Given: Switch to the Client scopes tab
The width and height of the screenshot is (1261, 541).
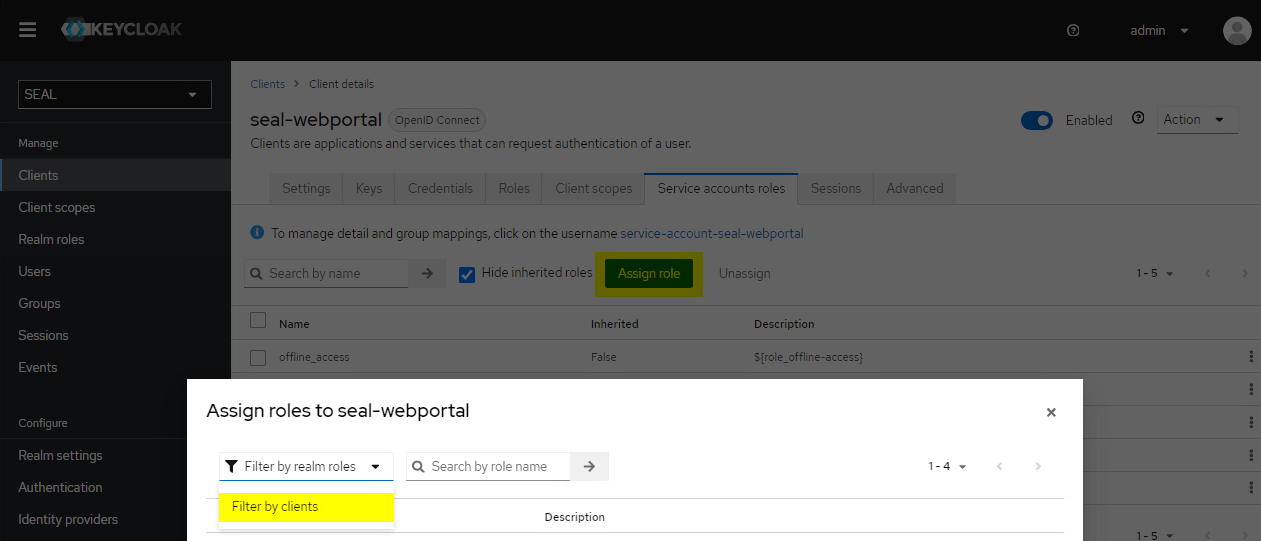Looking at the screenshot, I should click(593, 188).
